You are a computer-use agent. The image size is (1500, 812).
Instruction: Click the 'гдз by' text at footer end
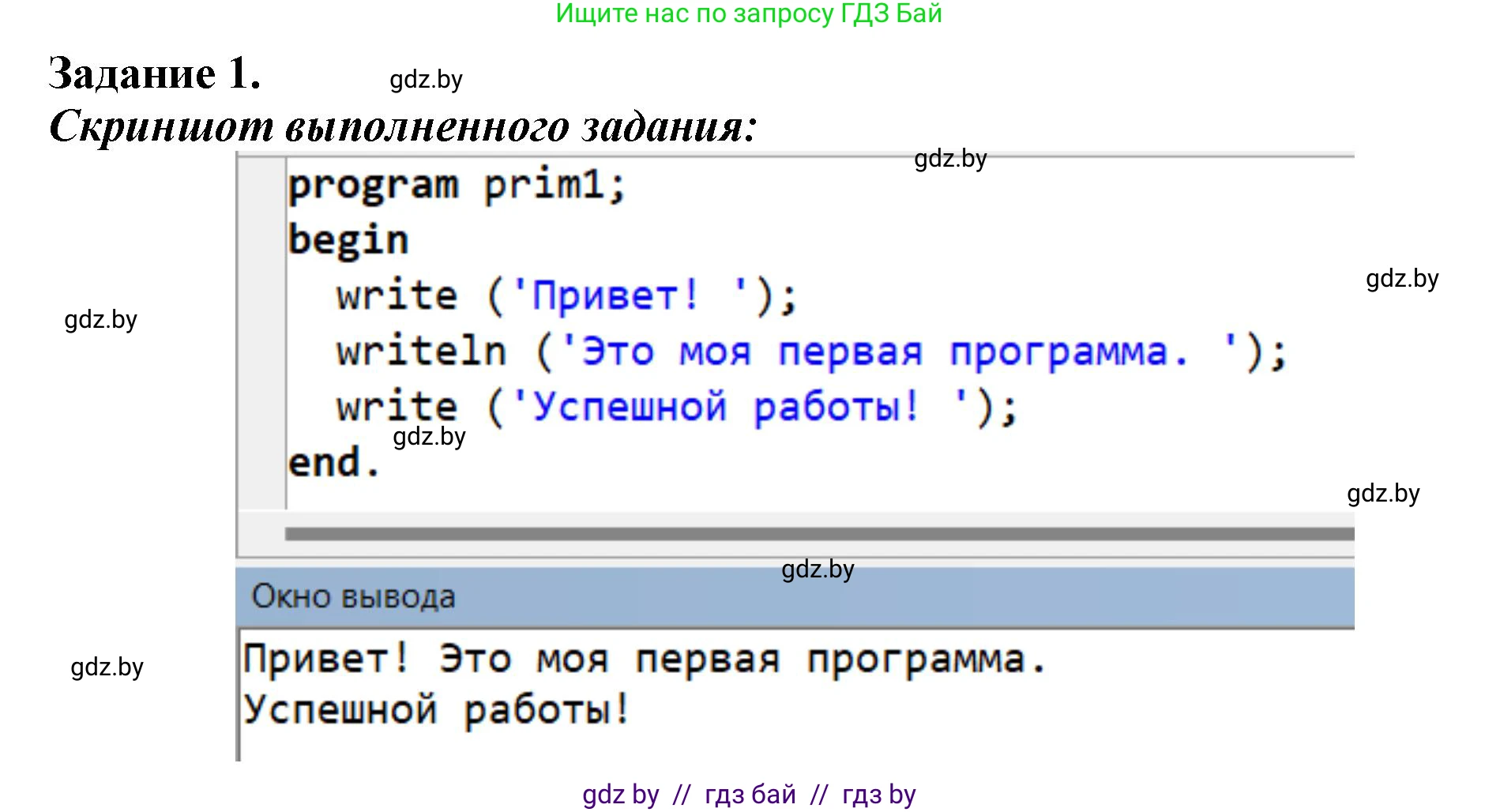878,795
